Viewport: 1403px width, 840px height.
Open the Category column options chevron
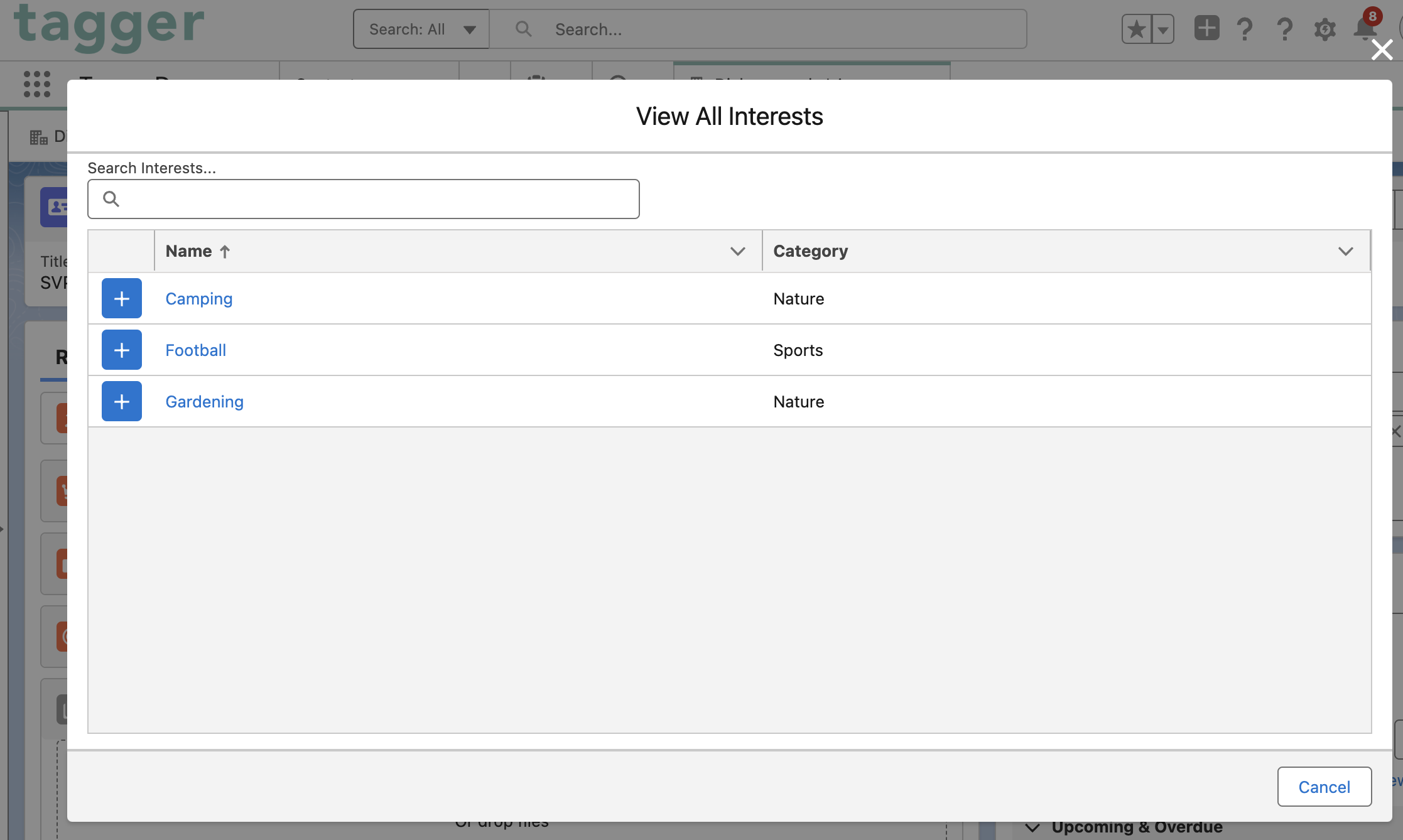coord(1345,251)
